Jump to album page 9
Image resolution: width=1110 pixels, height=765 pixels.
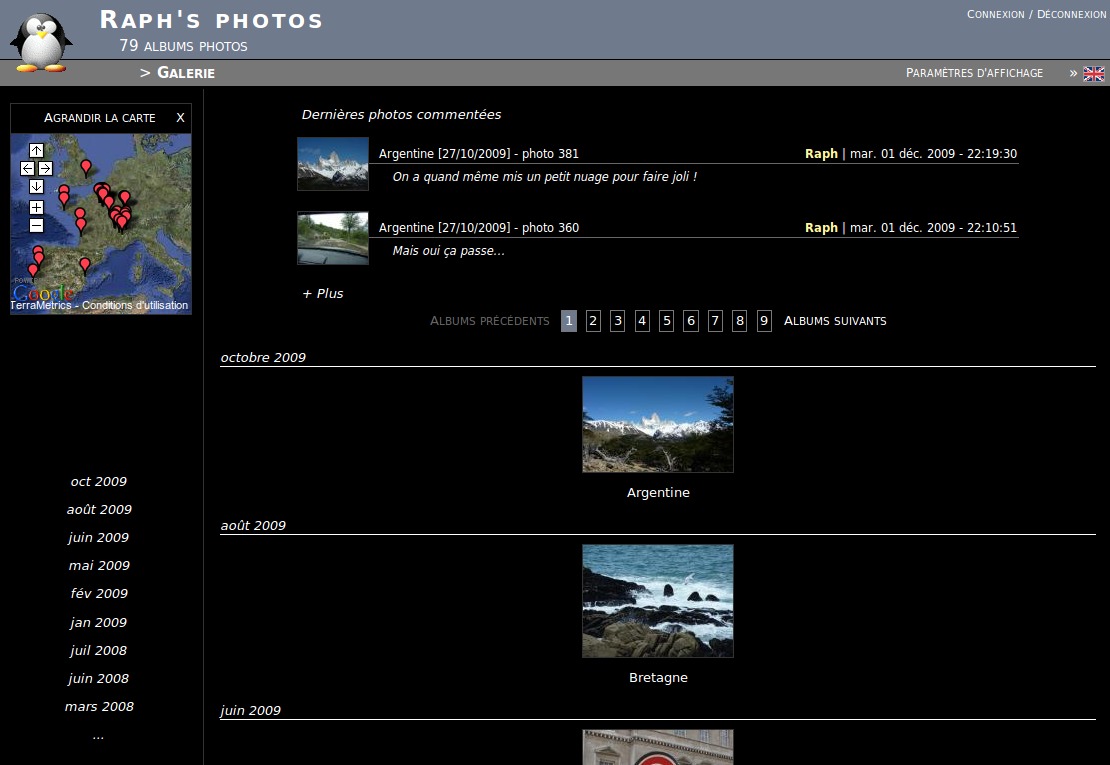[764, 321]
